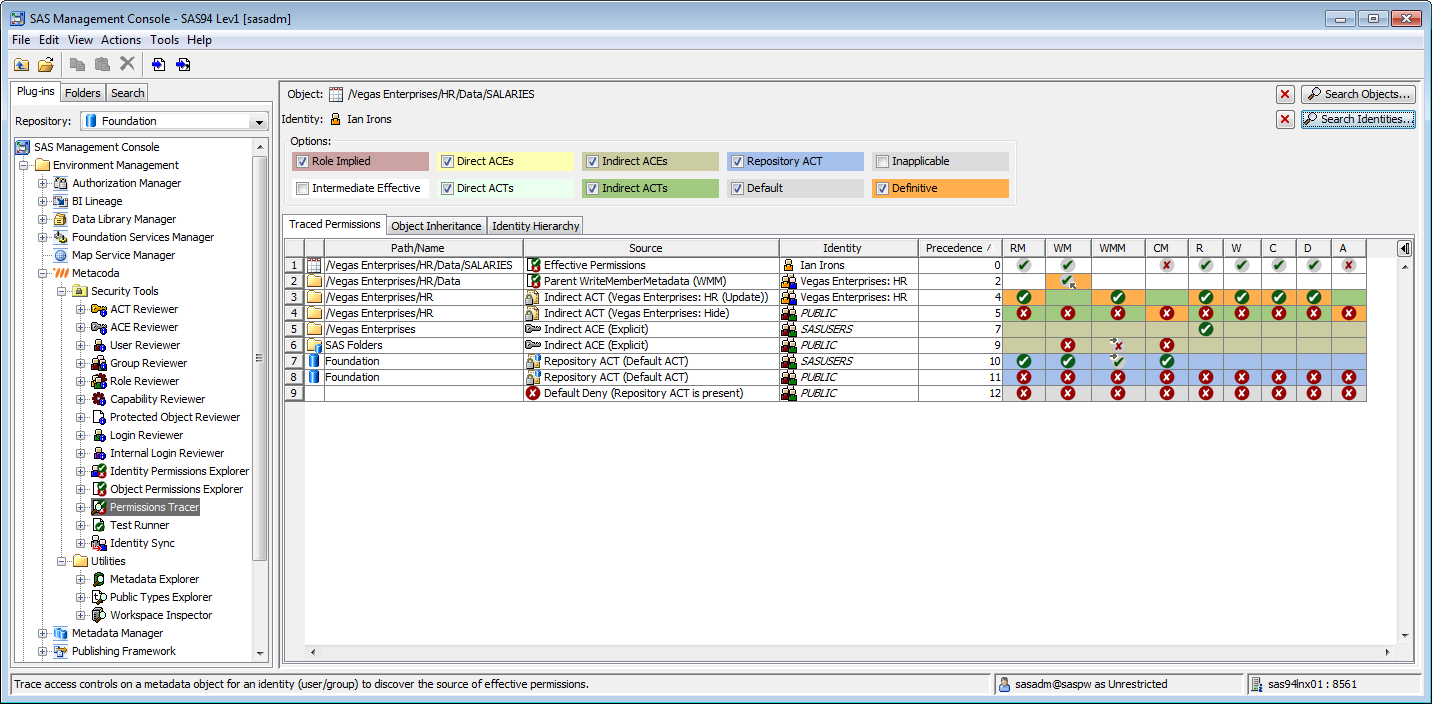Click the Map Service Manager globe icon

pyautogui.click(x=61, y=255)
